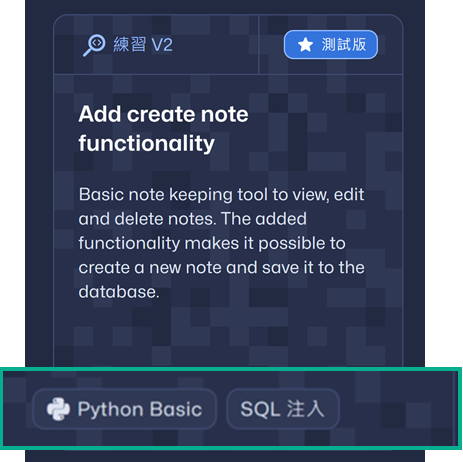Click the line 'functionality makes it possible to'
The height and width of the screenshot is (462, 463).
(x=212, y=243)
